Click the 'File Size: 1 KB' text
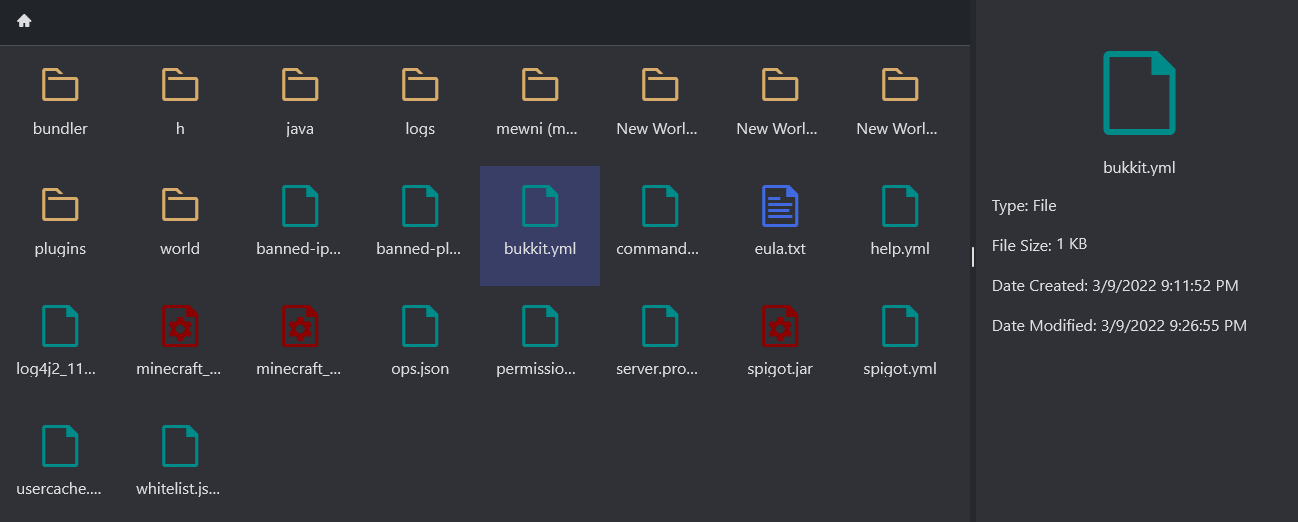 (1041, 246)
